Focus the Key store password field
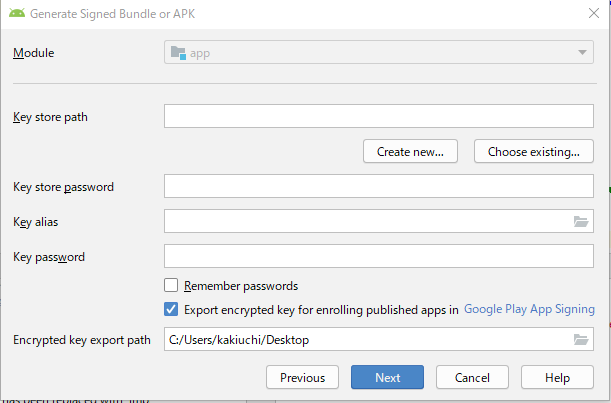The height and width of the screenshot is (403, 611). click(379, 186)
